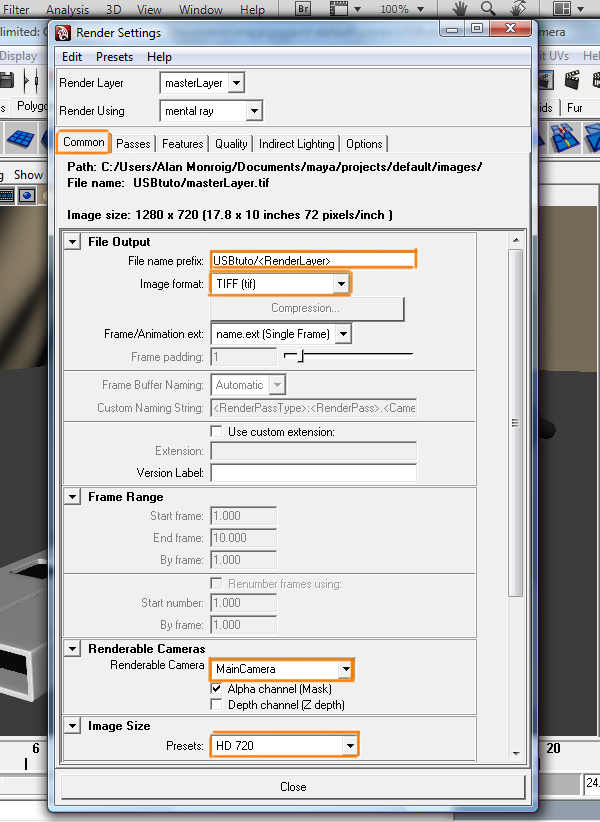Click the Maya clapperboard render icon
The width and height of the screenshot is (600, 822).
tap(572, 80)
